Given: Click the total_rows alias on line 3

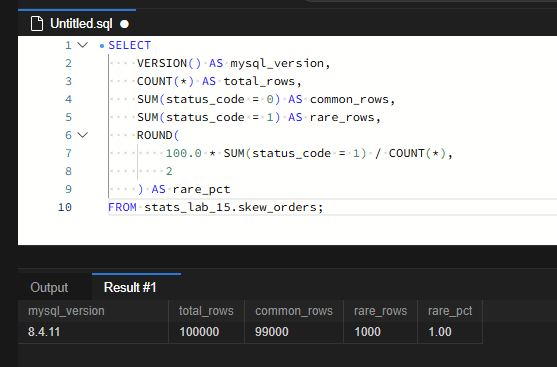Looking at the screenshot, I should 259,81.
